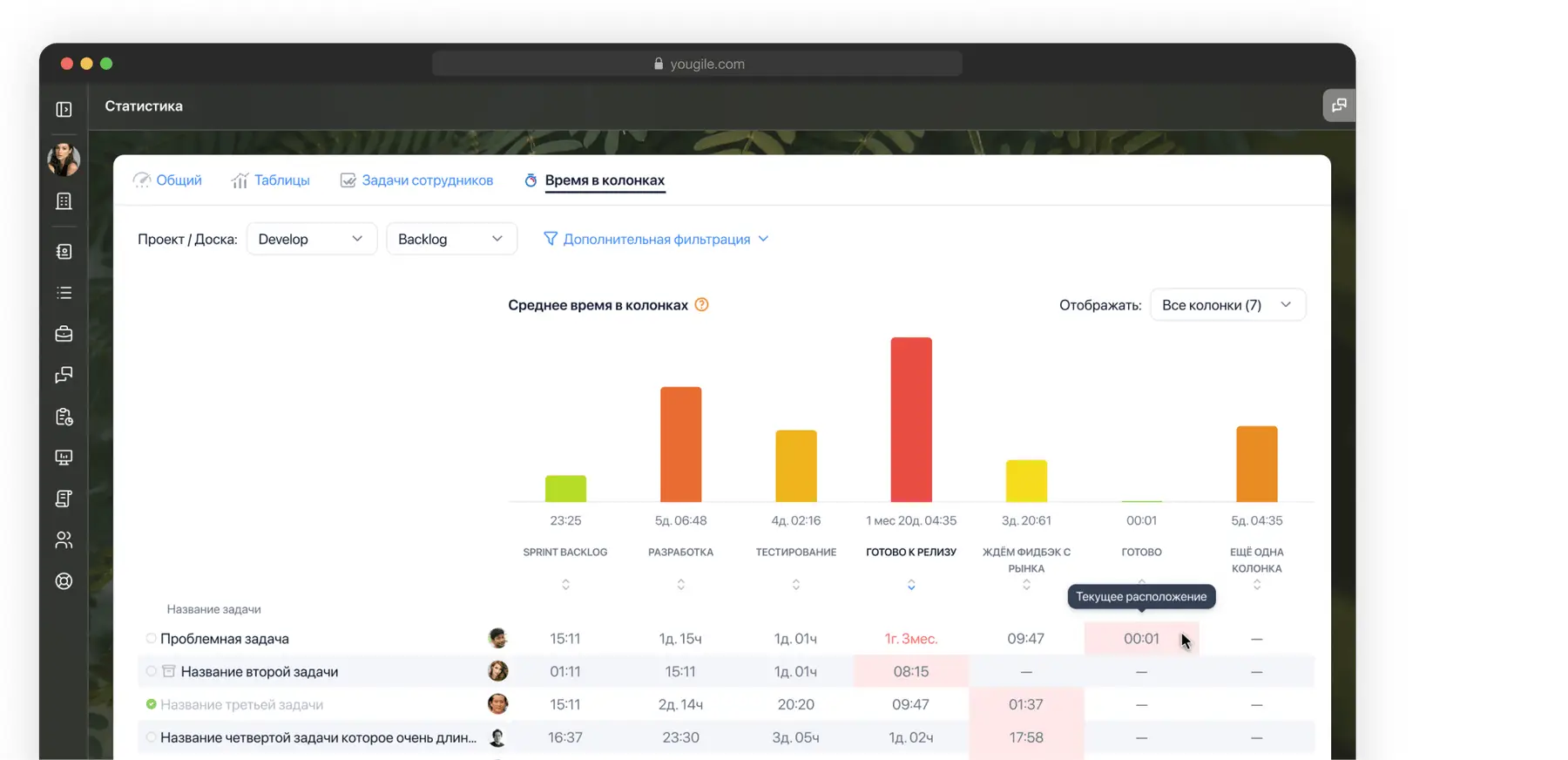The height and width of the screenshot is (760, 1568).
Task: Open the fourth task with the long name
Action: point(318,737)
